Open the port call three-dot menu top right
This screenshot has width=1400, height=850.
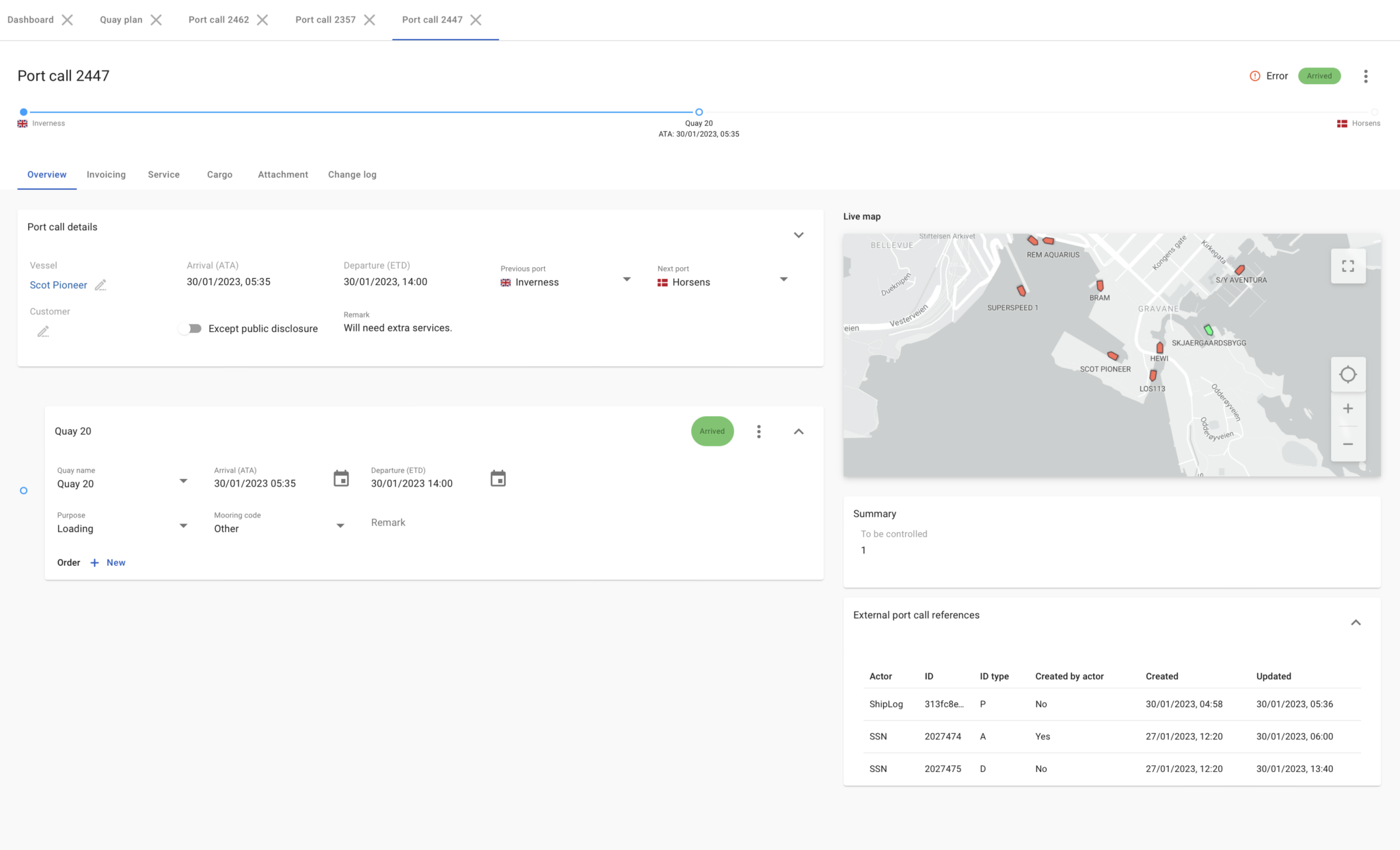[1365, 76]
